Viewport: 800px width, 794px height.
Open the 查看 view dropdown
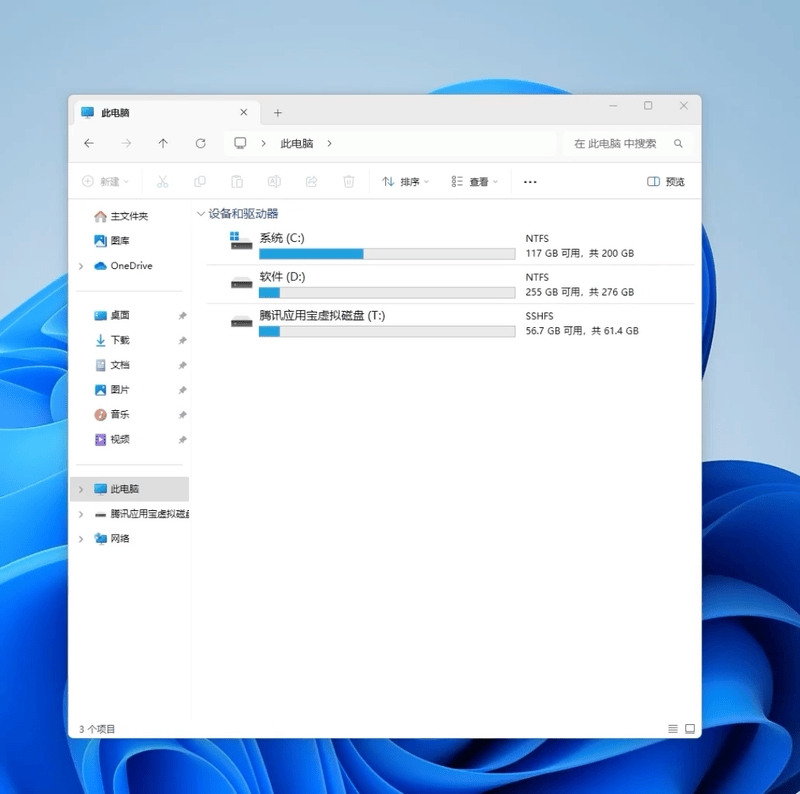(x=474, y=182)
